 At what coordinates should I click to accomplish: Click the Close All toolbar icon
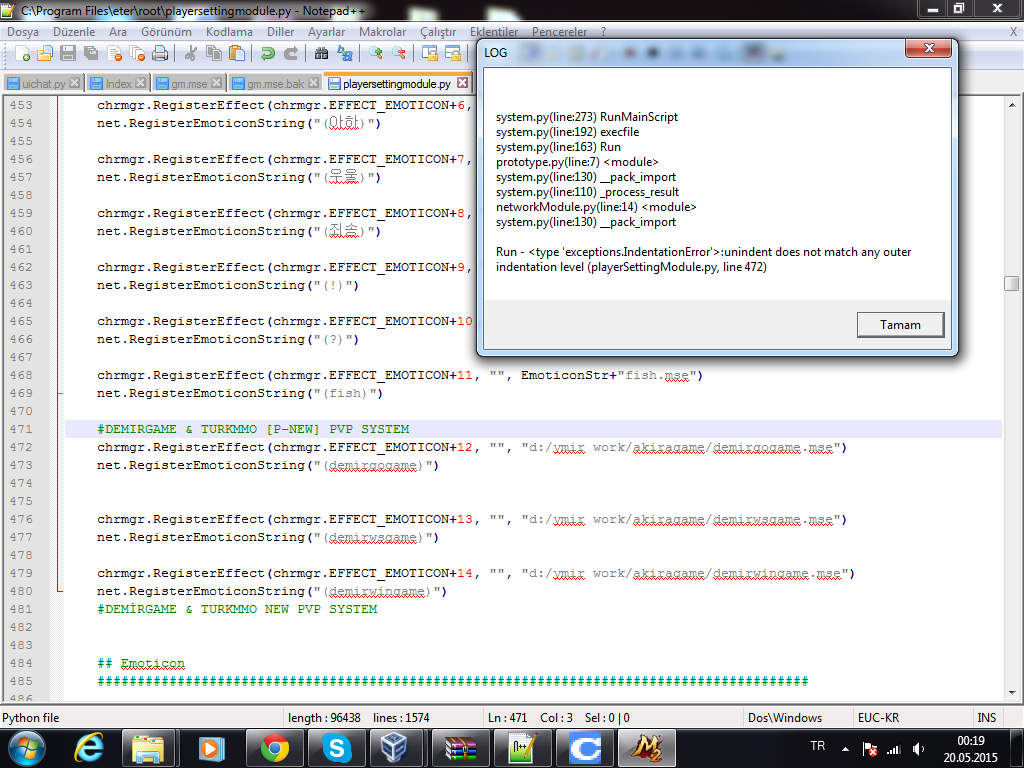137,54
